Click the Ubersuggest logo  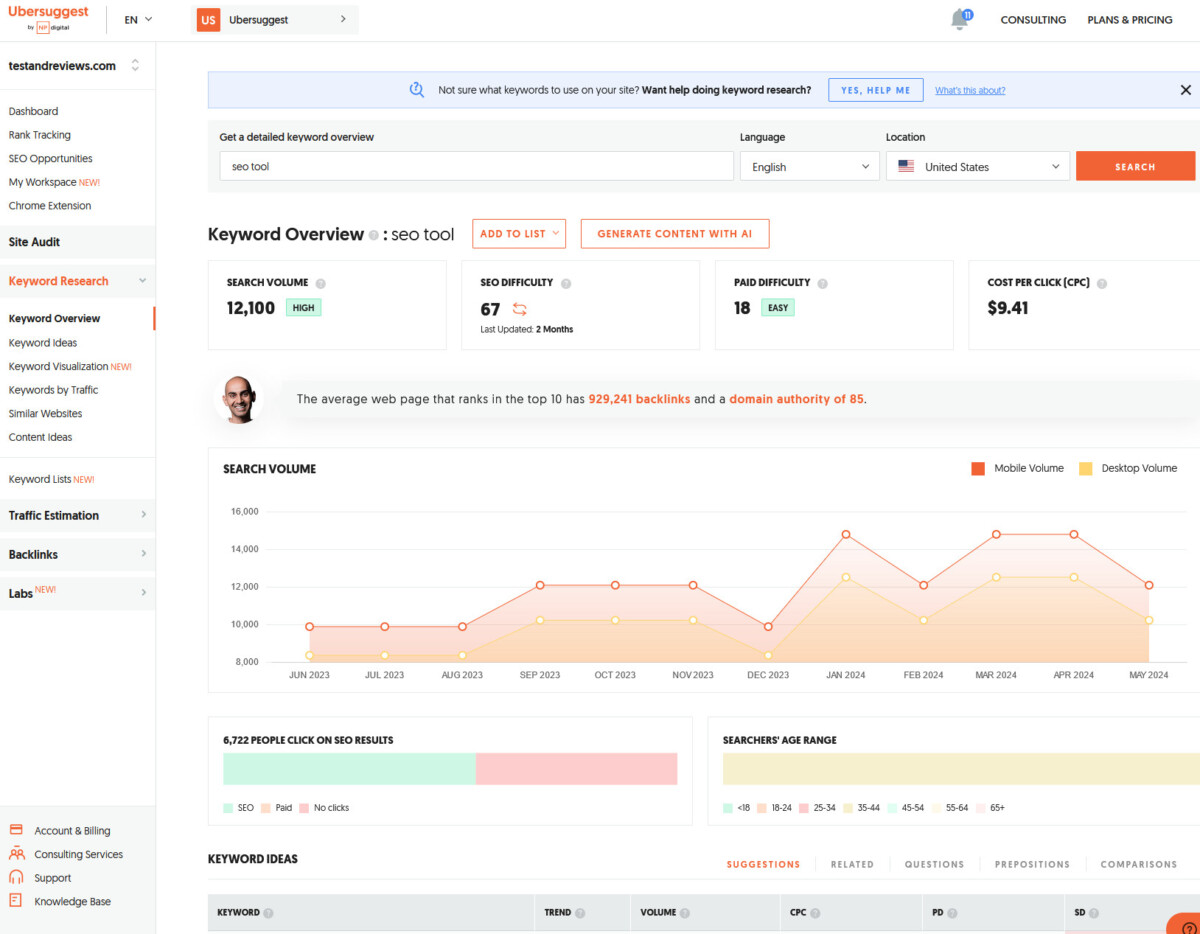(48, 18)
